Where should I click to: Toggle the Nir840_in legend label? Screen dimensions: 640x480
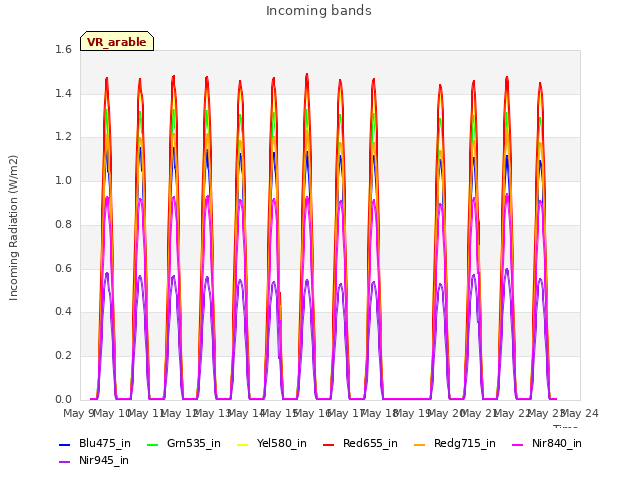click(557, 444)
